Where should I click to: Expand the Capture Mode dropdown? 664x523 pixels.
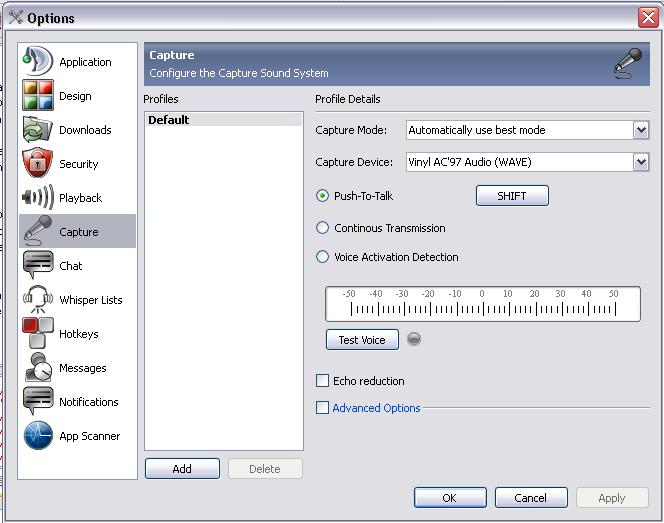tap(641, 130)
